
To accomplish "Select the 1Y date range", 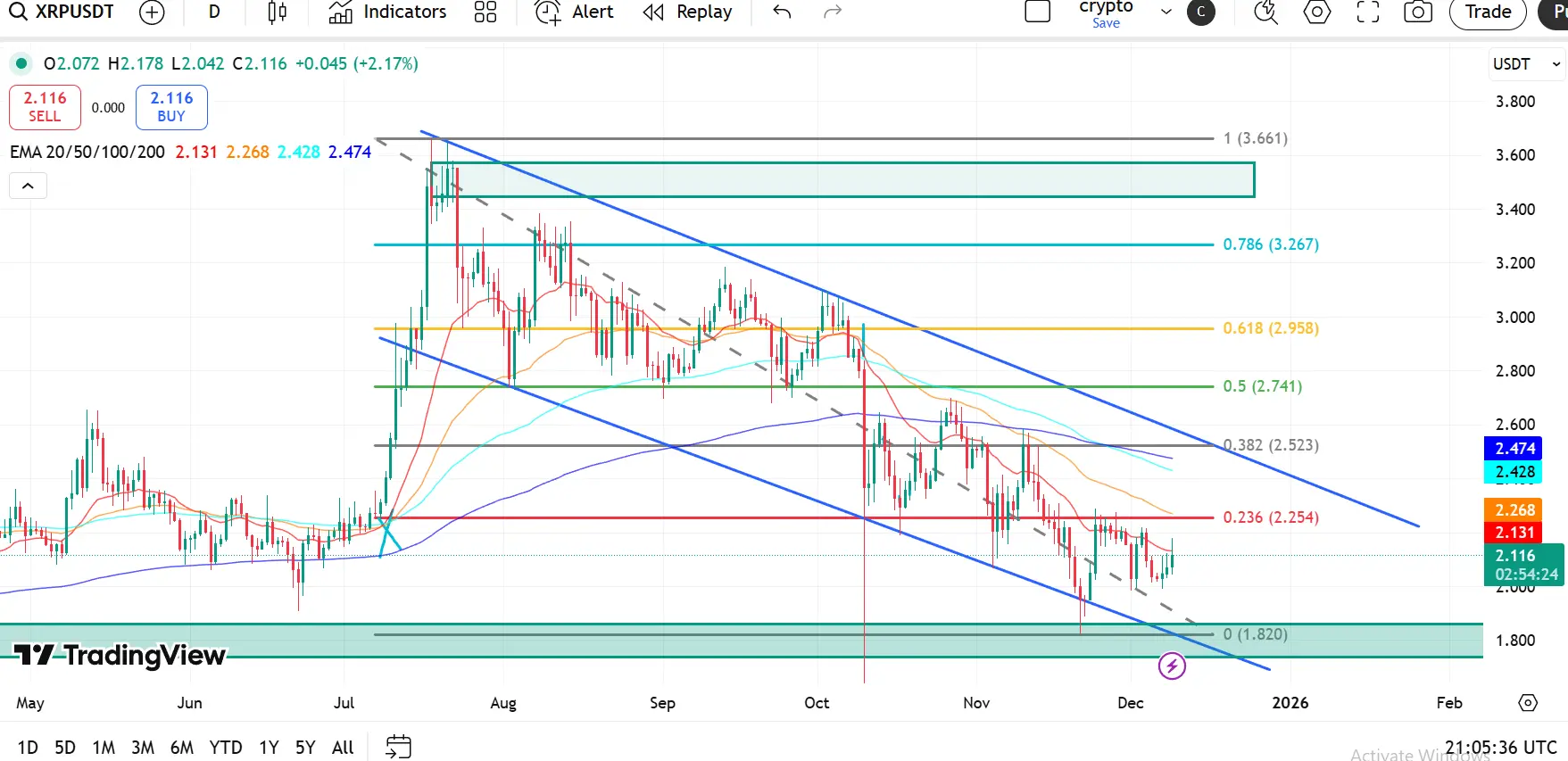I will pos(269,748).
